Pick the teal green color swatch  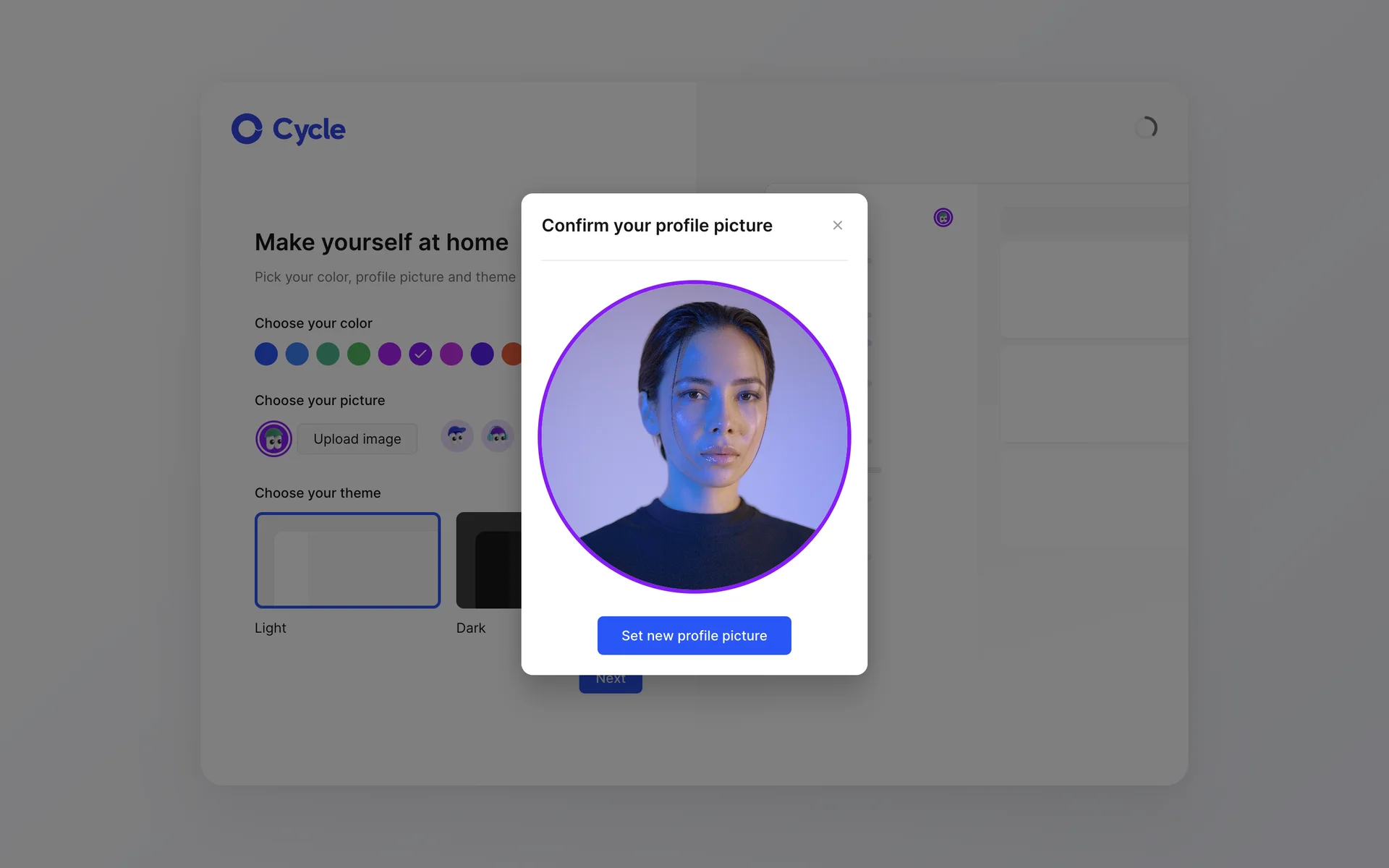pyautogui.click(x=328, y=354)
